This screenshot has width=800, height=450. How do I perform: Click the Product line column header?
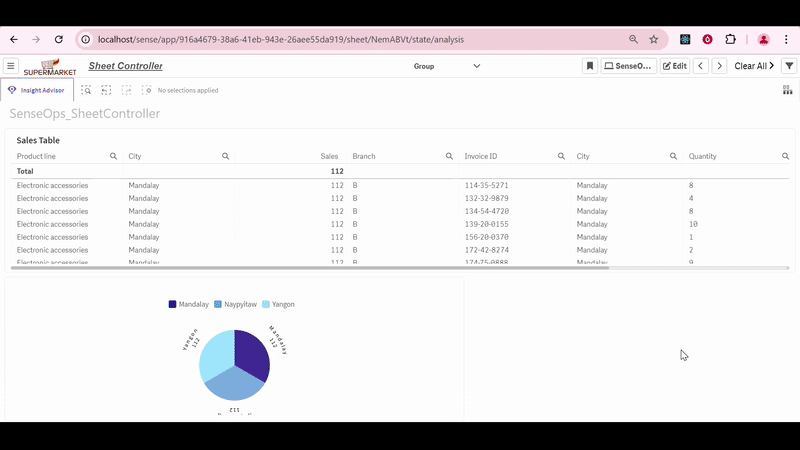[x=36, y=156]
